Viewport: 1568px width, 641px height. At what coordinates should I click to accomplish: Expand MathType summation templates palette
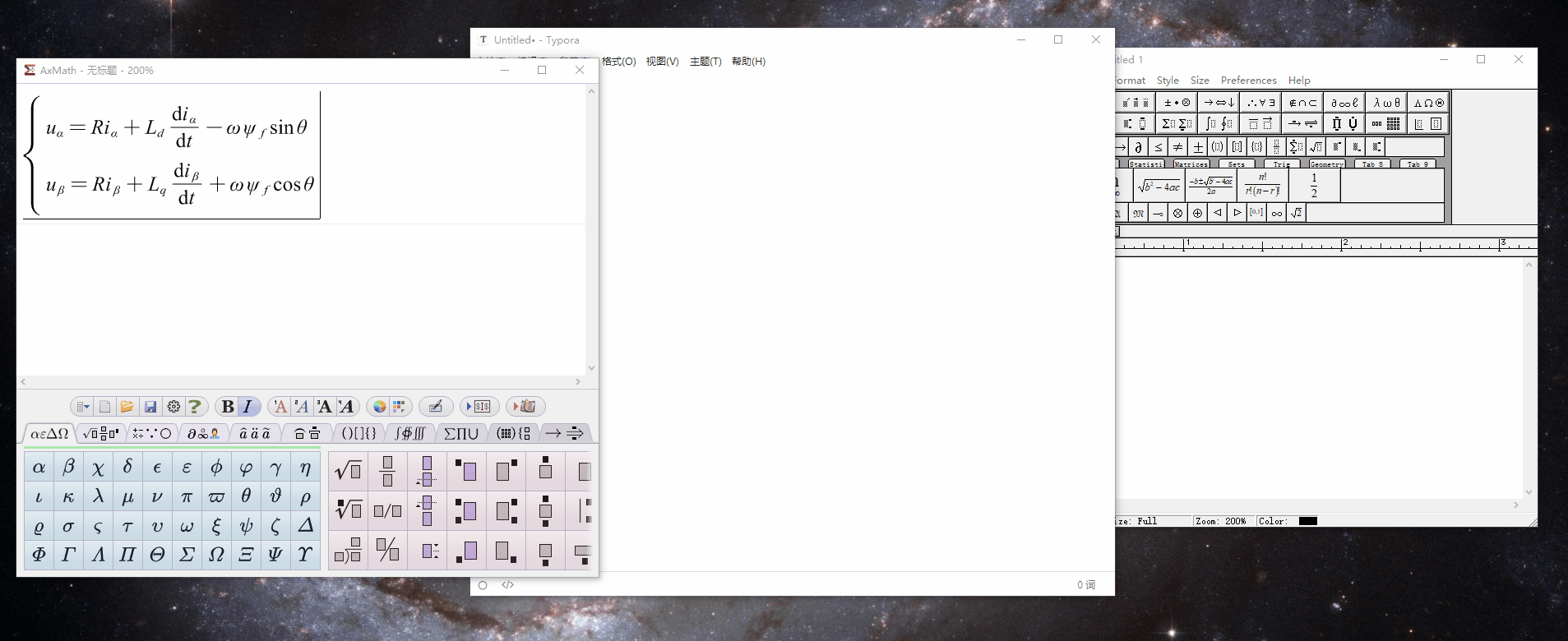[1176, 124]
